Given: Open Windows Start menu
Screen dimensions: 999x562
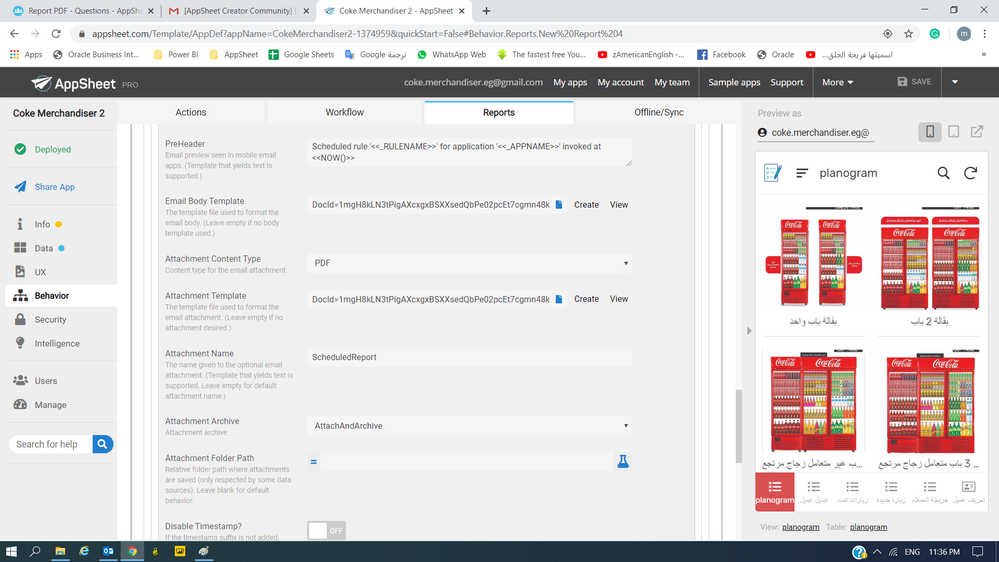Looking at the screenshot, I should tap(11, 551).
